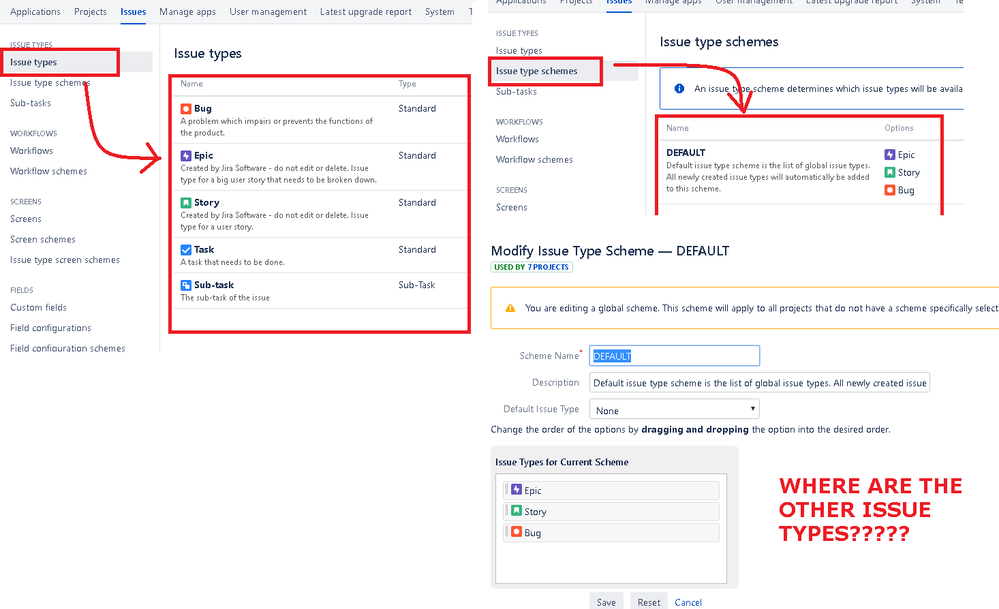Click the highlighted Issue types item in the Issue types page sidebar
The image size is (999, 609).
tap(76, 62)
